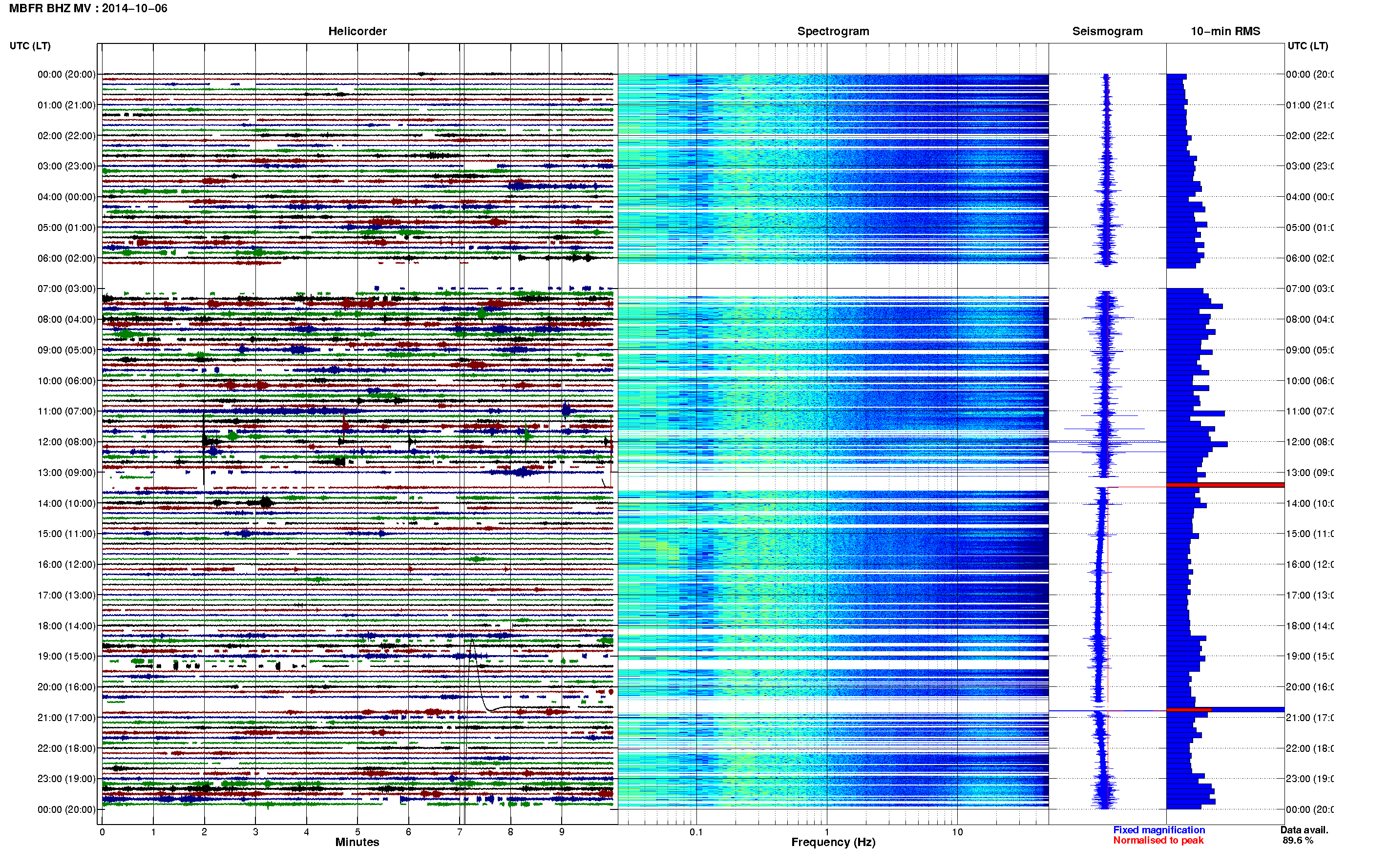Click the 06:00 (02:00) label on left axis
1389x868 pixels.
point(66,258)
